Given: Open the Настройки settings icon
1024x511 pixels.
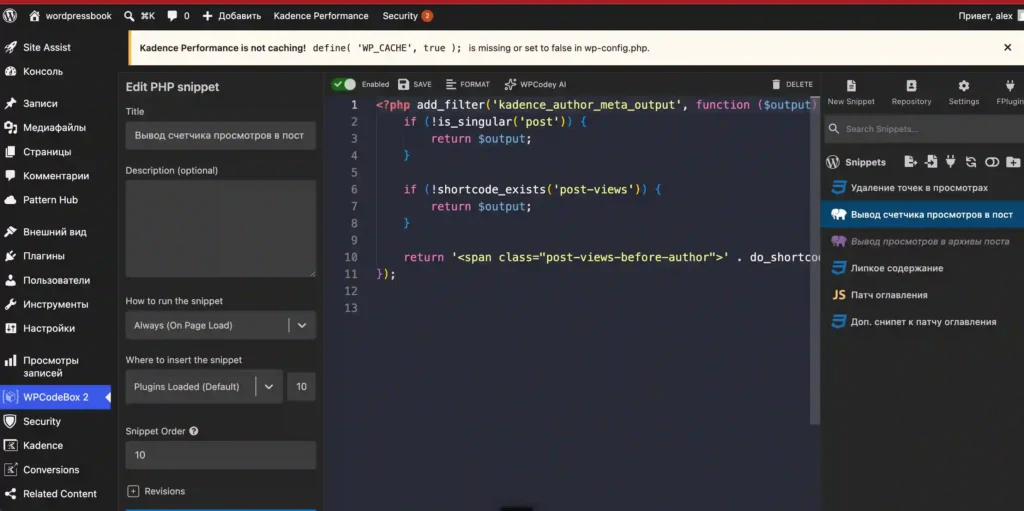Looking at the screenshot, I should [x=10, y=329].
